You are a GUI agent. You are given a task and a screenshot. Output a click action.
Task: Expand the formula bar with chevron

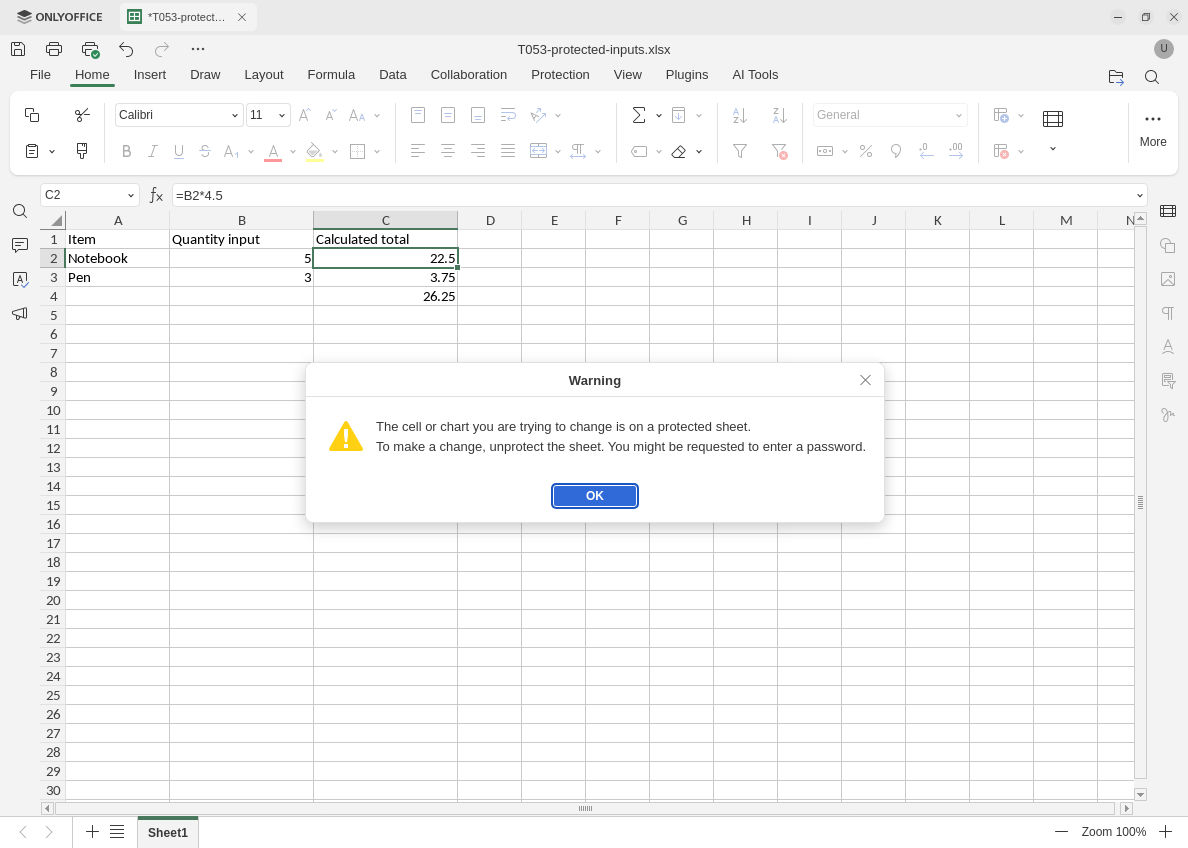[1140, 196]
